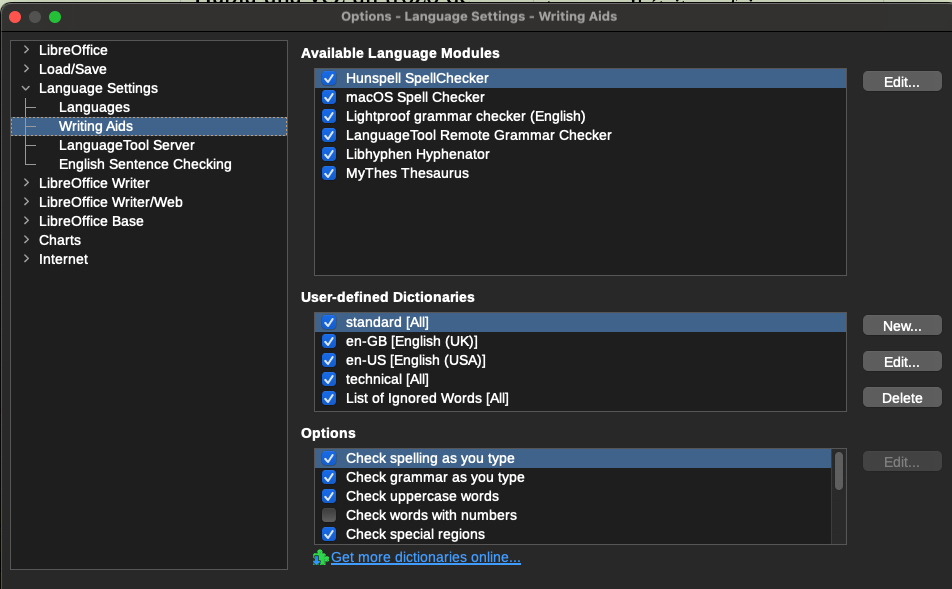
Task: Disable Lightproof grammar checker (English)
Action: click(329, 116)
